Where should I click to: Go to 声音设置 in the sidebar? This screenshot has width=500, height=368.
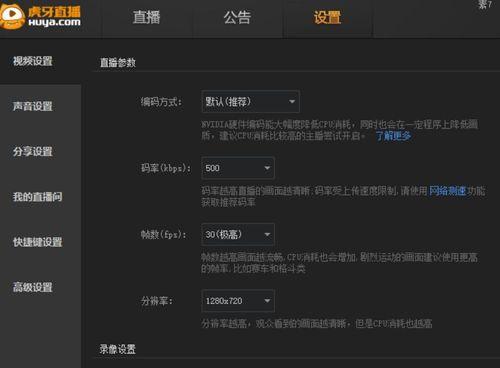[33, 106]
